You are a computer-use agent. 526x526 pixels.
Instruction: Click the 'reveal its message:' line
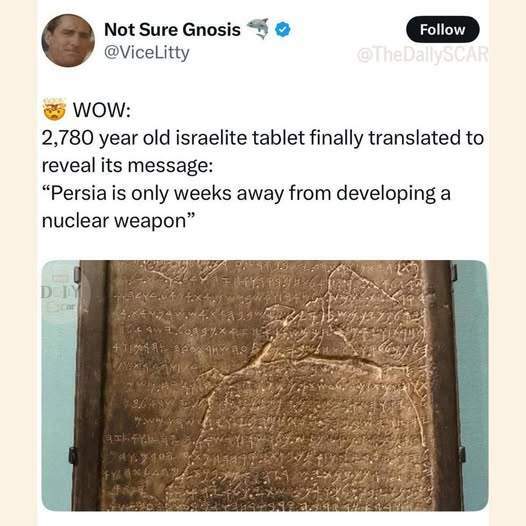127,166
